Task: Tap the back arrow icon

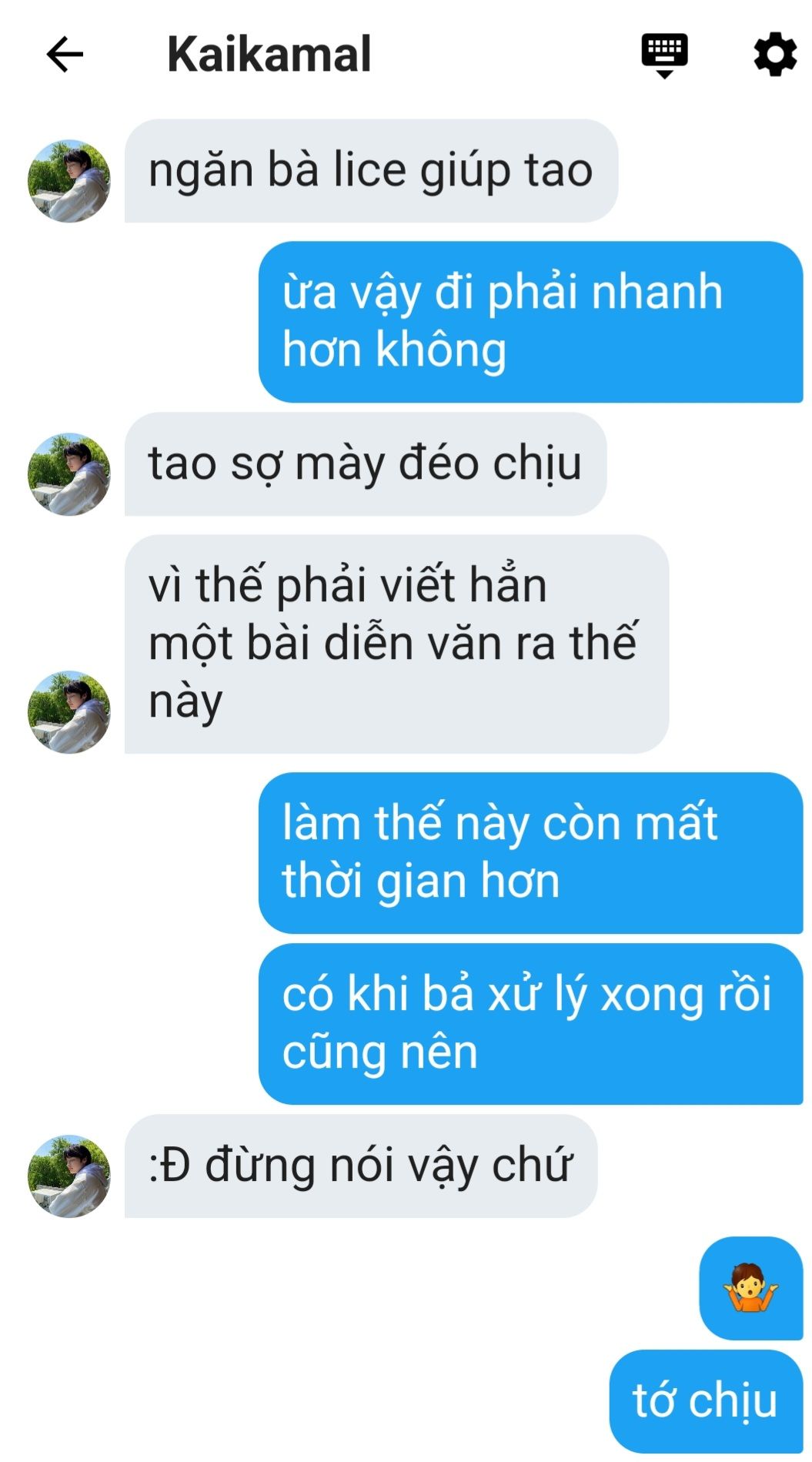Action: [x=65, y=55]
